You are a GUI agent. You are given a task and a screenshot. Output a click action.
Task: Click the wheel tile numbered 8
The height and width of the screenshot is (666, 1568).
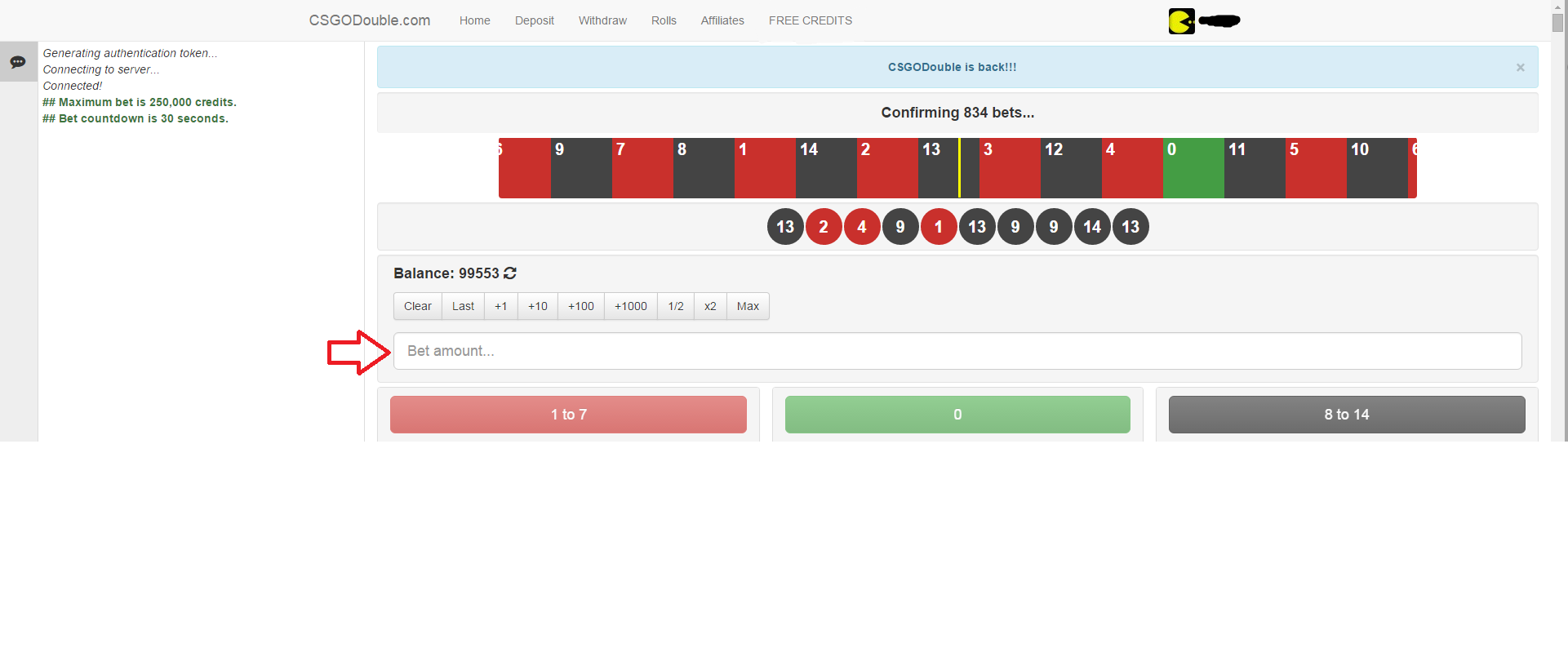[x=704, y=168]
